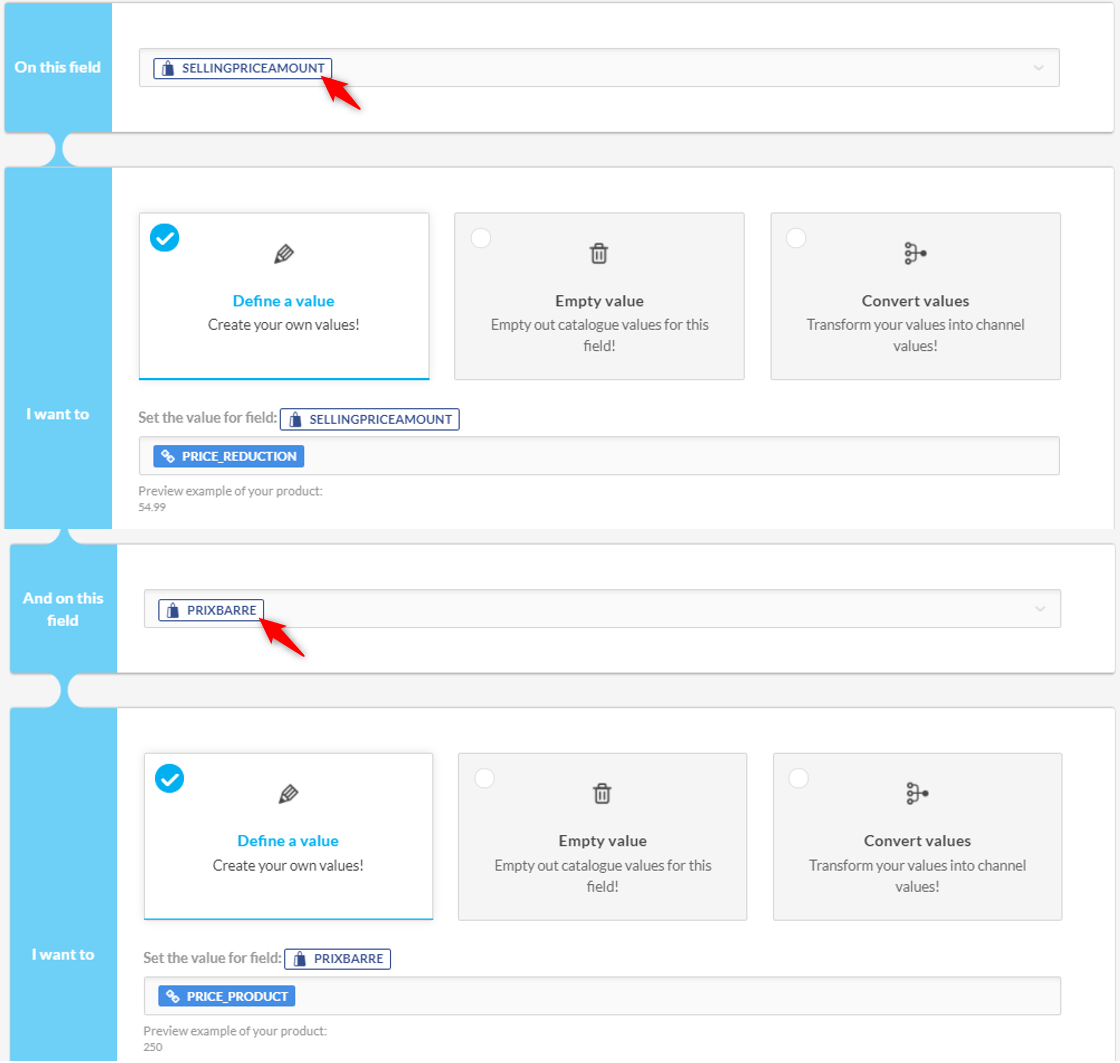Click the first checked Define a value checkmark

coord(164,238)
